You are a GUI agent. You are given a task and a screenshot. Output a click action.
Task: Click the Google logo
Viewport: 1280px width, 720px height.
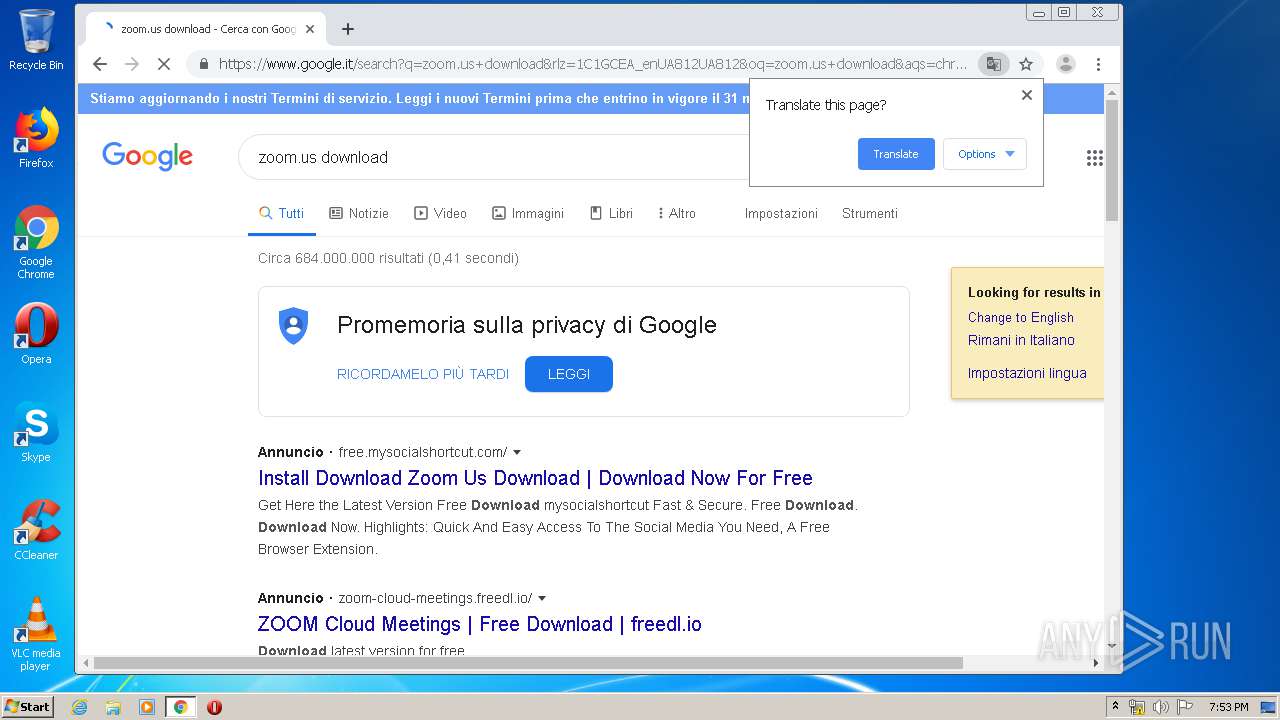(x=147, y=156)
